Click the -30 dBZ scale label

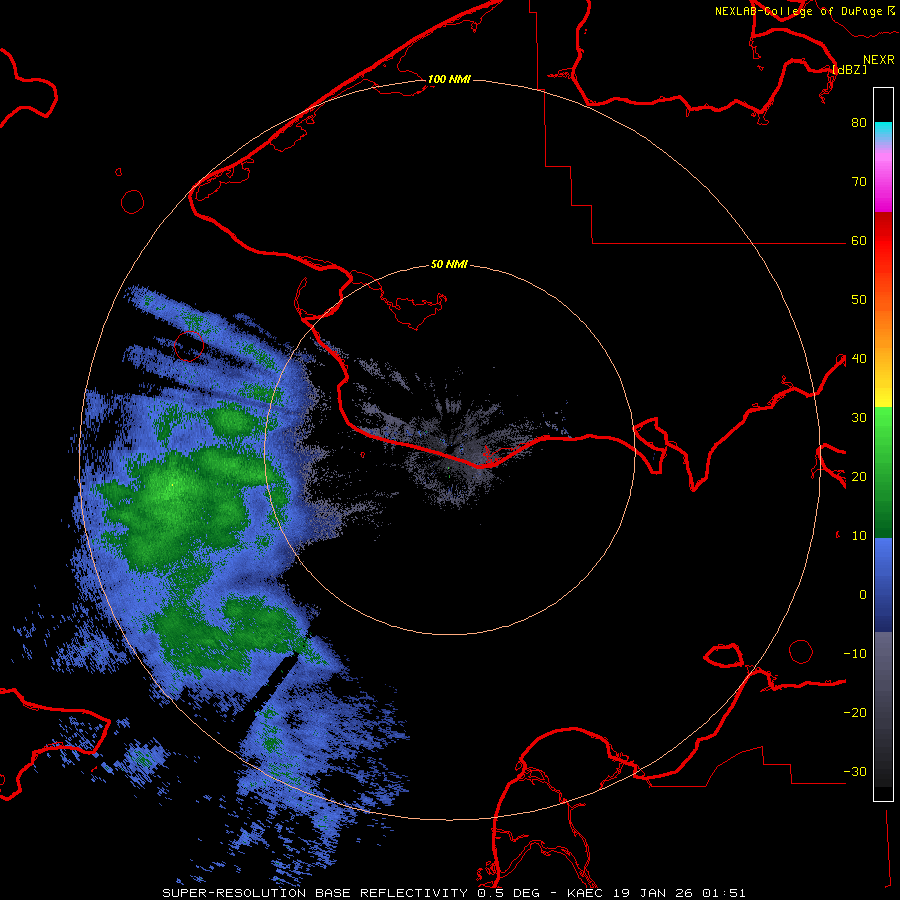tap(855, 772)
